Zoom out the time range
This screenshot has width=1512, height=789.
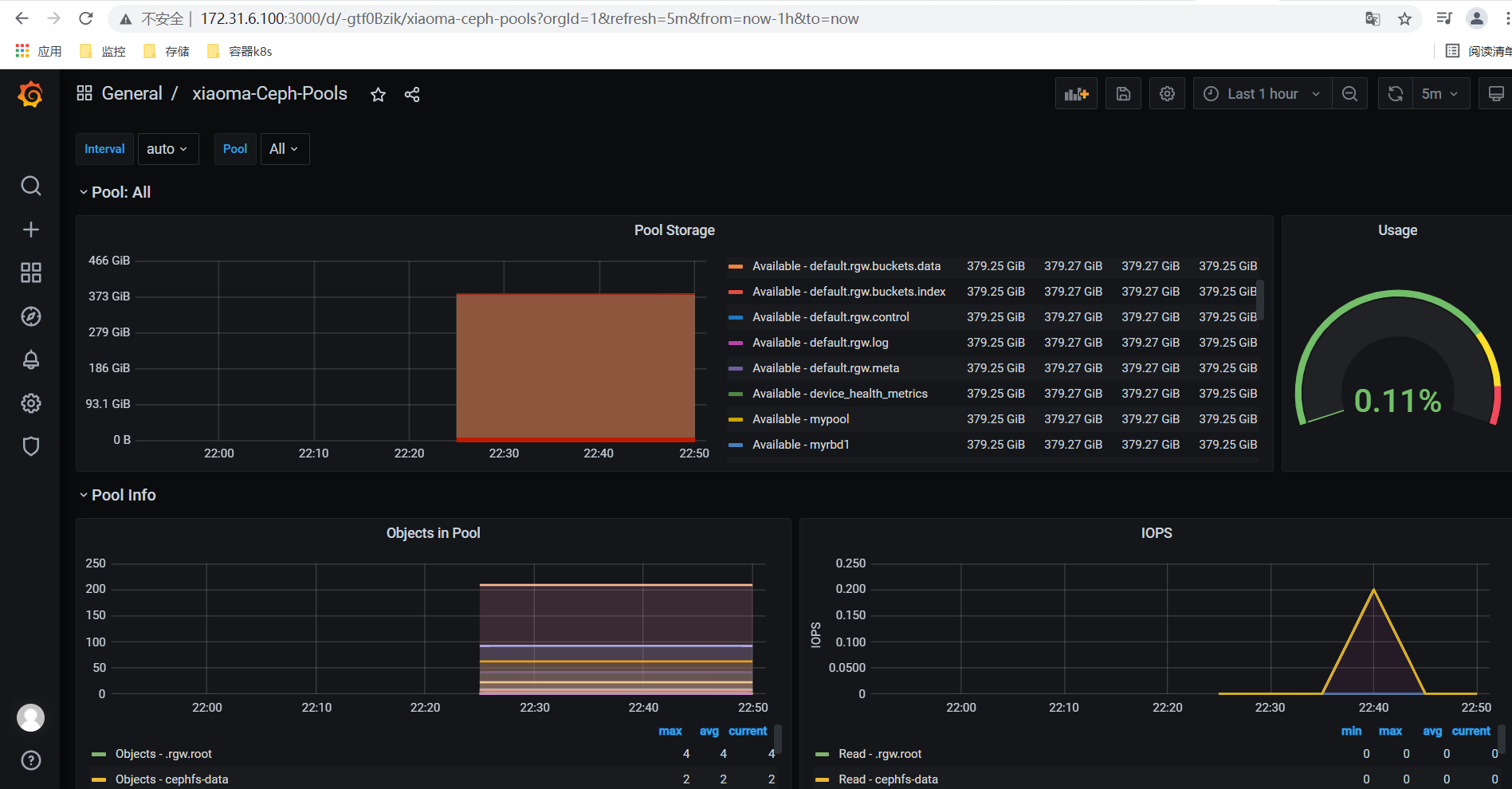pyautogui.click(x=1349, y=94)
